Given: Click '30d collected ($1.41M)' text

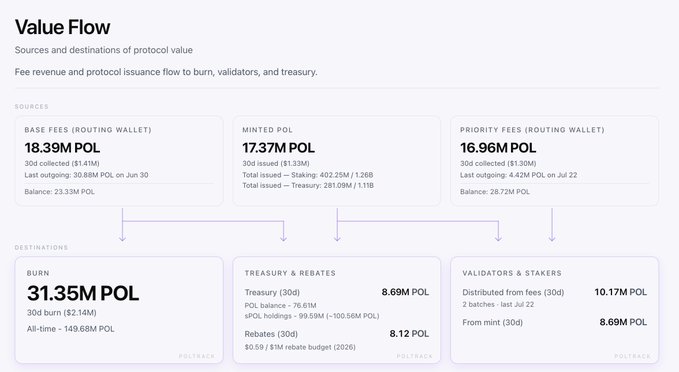Looking at the screenshot, I should click(62, 163).
